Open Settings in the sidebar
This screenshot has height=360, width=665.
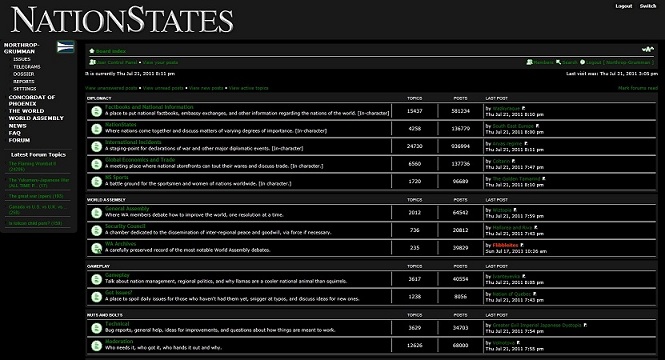25,89
